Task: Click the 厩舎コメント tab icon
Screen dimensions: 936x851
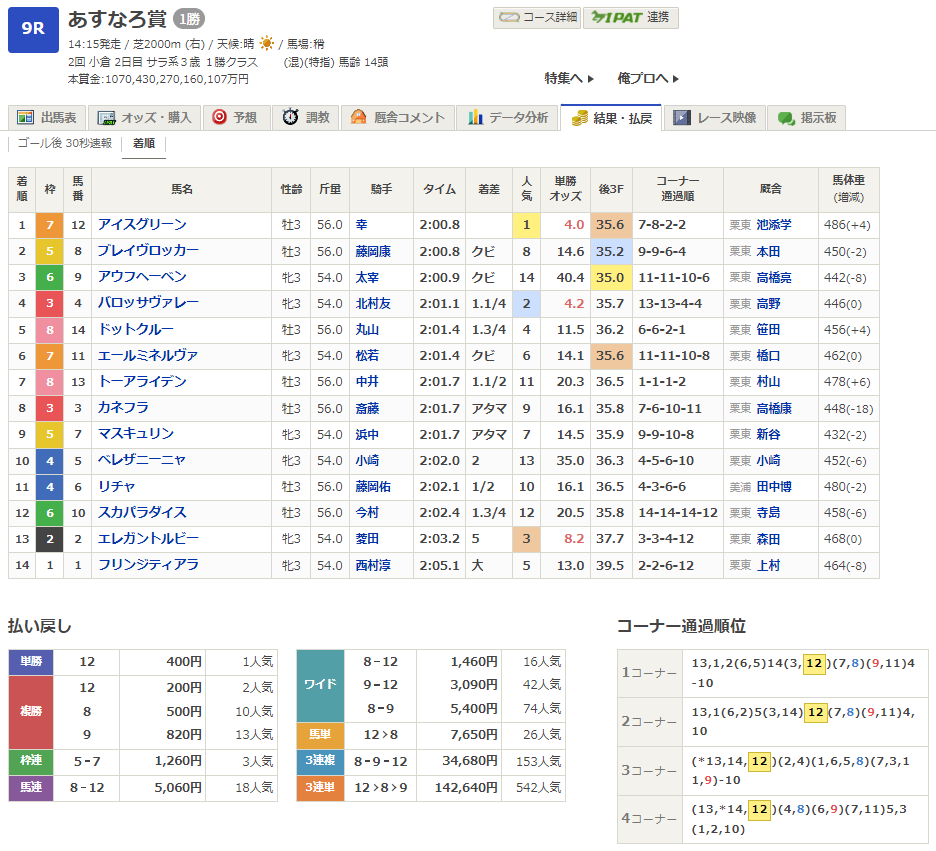Action: point(358,118)
